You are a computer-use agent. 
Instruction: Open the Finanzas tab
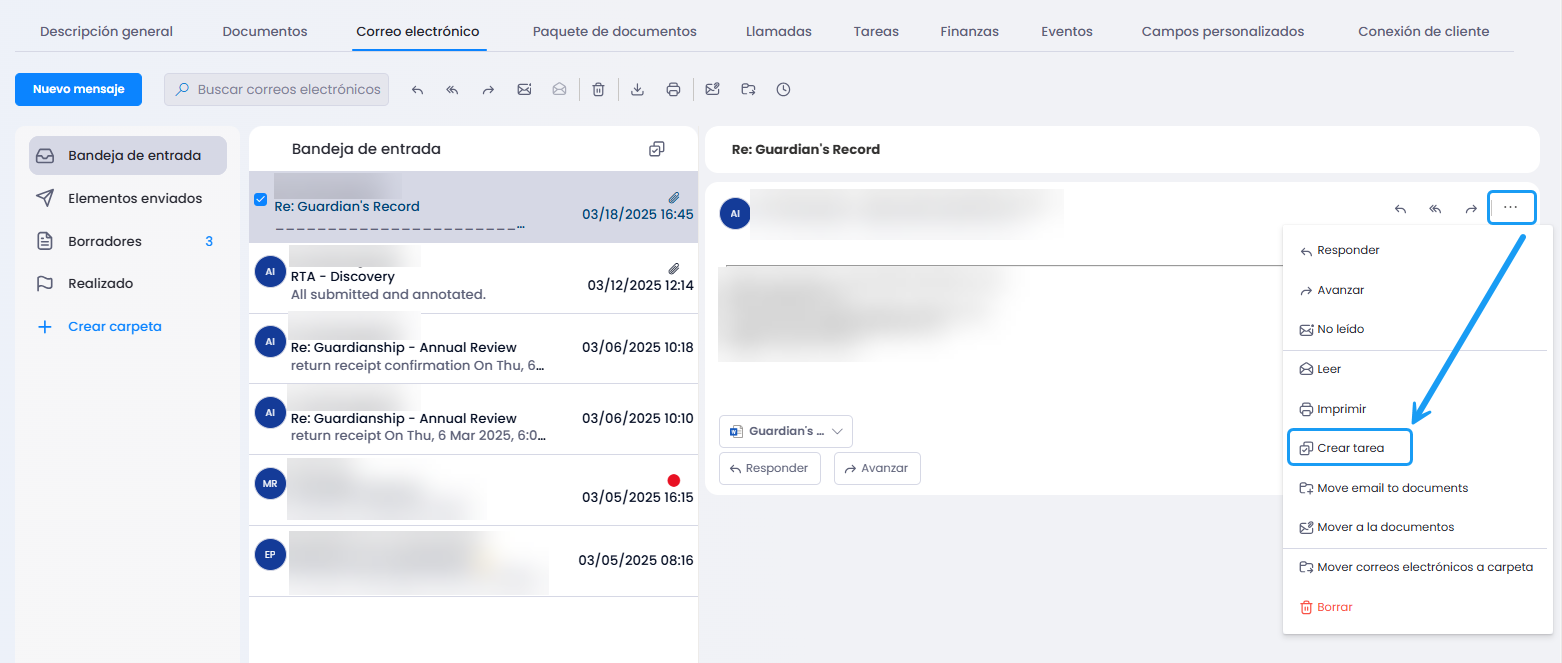pos(969,31)
